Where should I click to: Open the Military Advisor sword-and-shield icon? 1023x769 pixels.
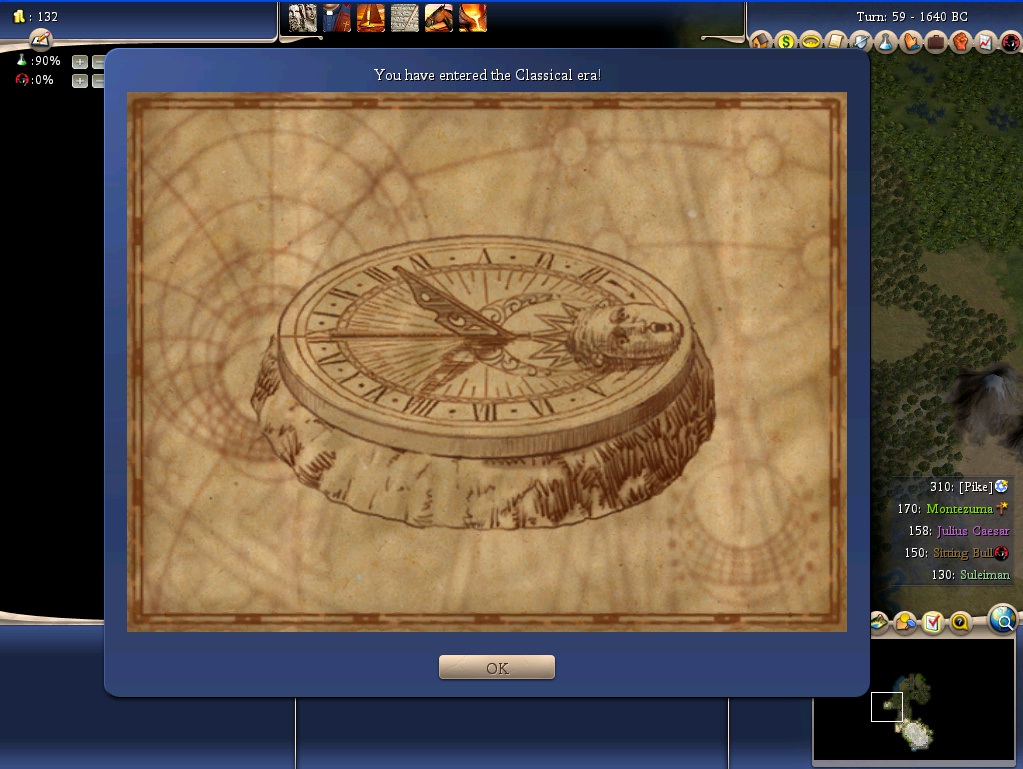pos(861,42)
